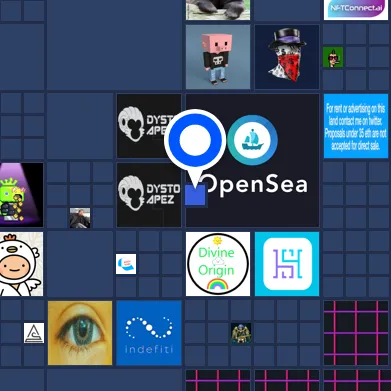The height and width of the screenshot is (391, 391).
Task: Click the NFTConnect.ai banner tile
Action: point(356,9)
